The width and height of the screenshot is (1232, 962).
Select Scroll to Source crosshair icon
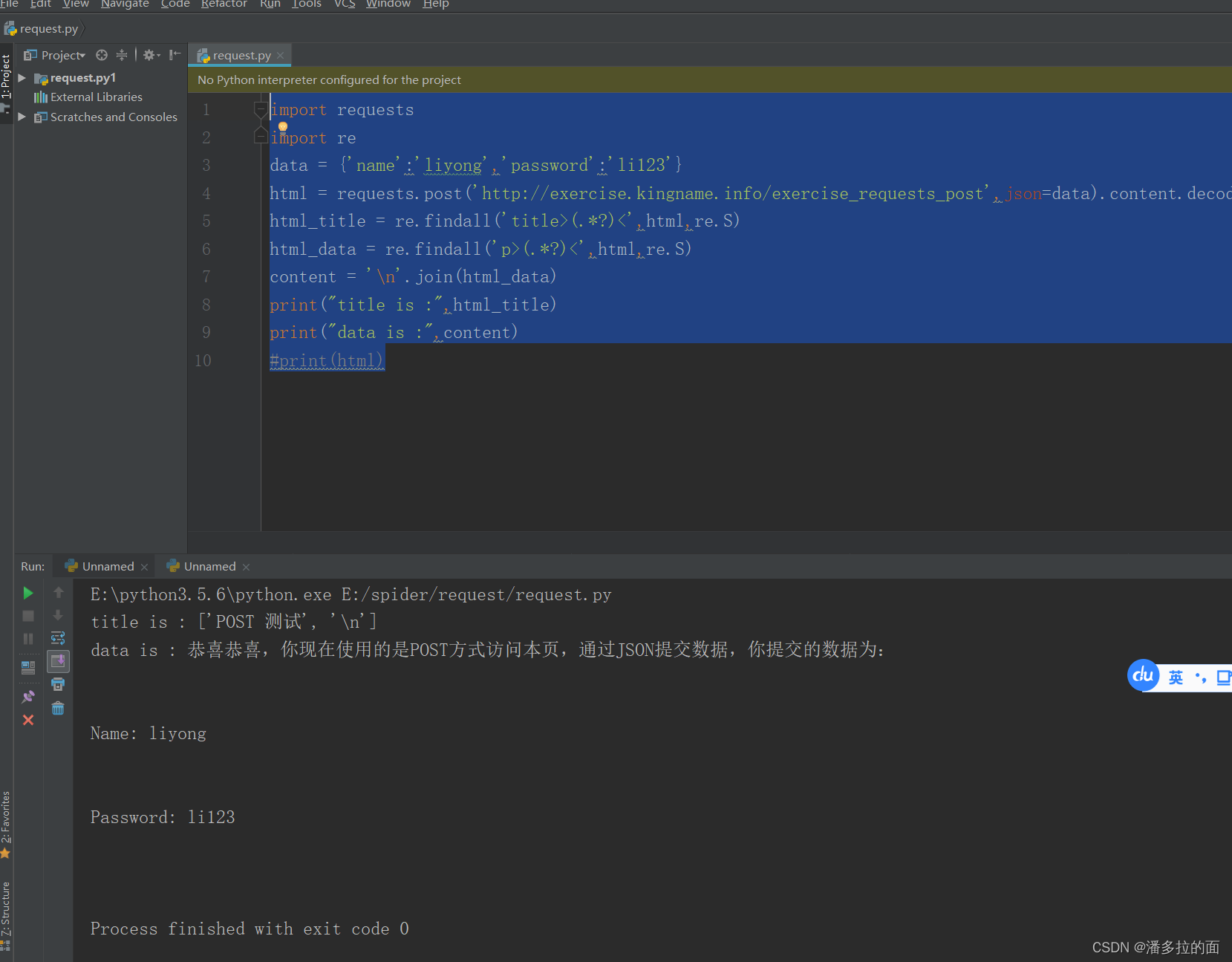point(102,54)
